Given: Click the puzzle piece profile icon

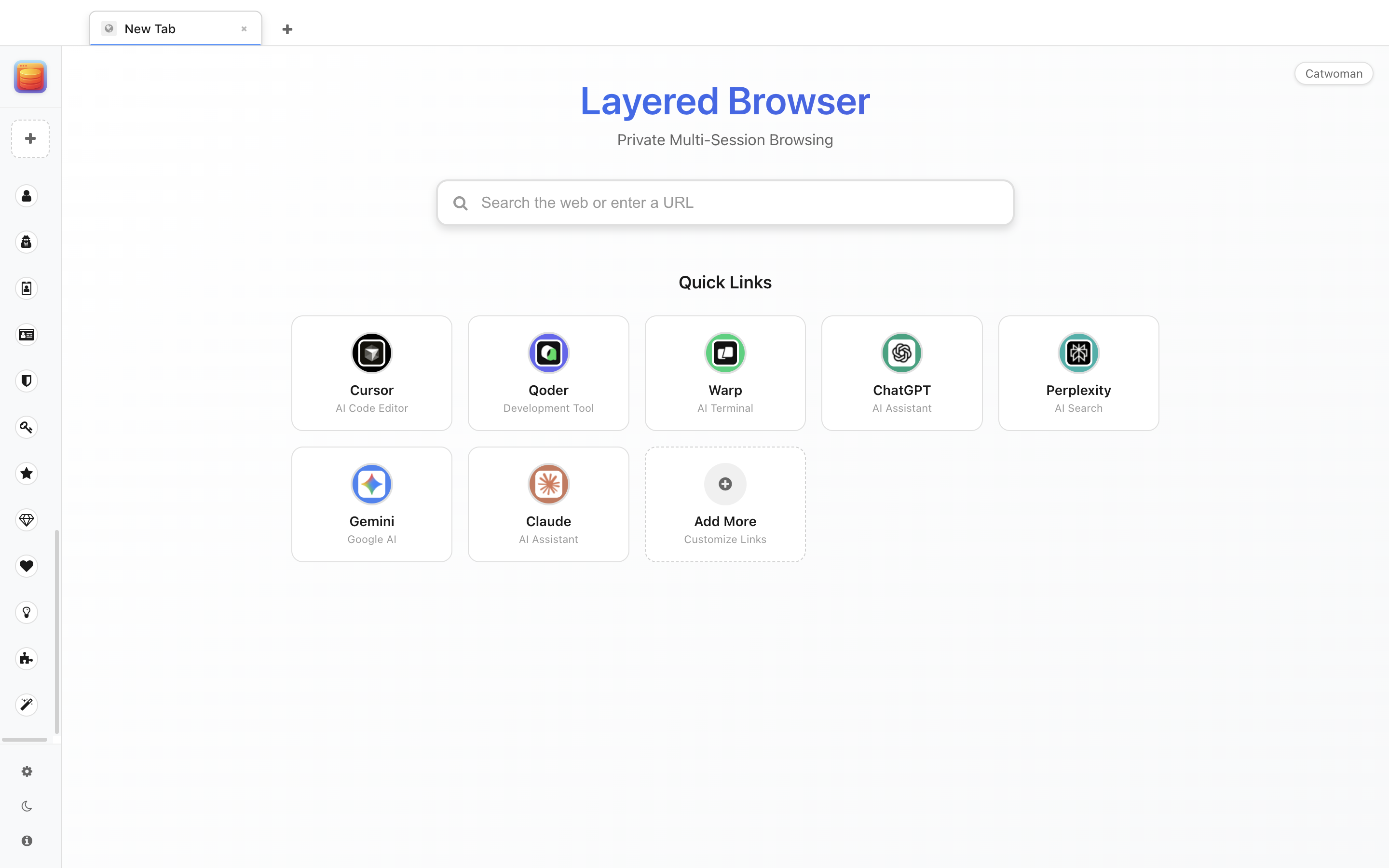Looking at the screenshot, I should 27,658.
